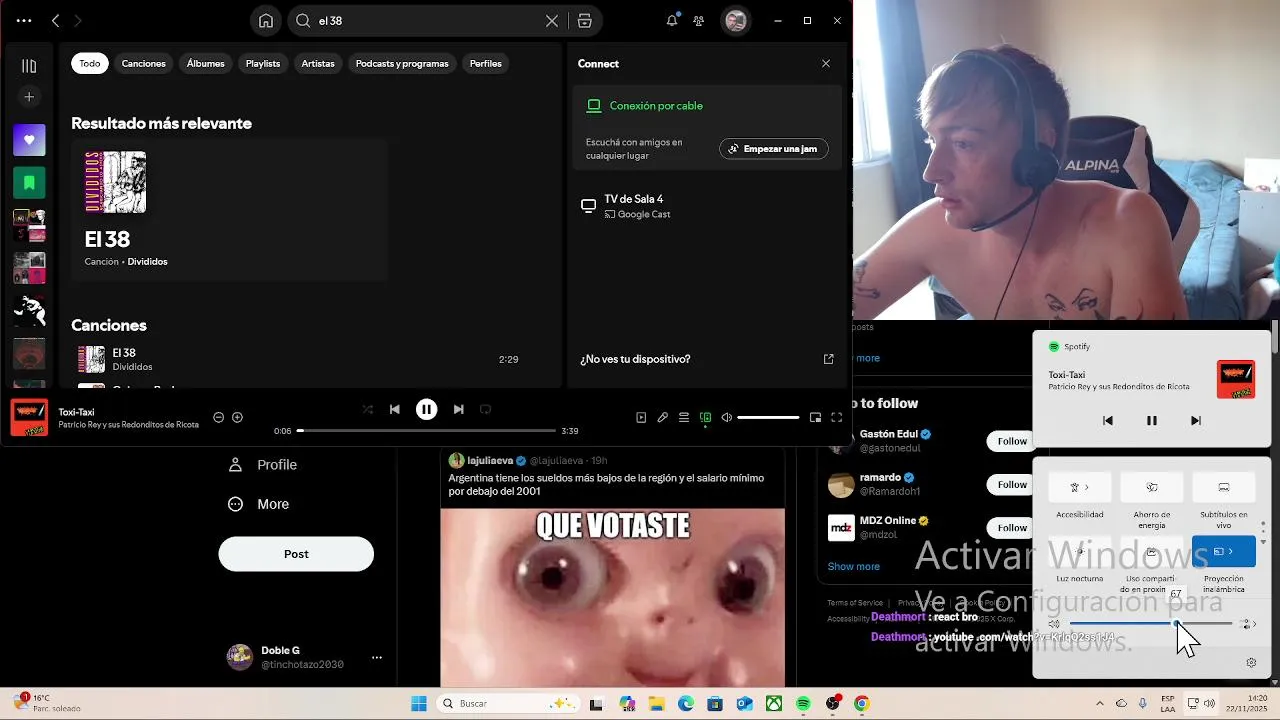
Task: Follow ramardo on X
Action: click(1011, 484)
